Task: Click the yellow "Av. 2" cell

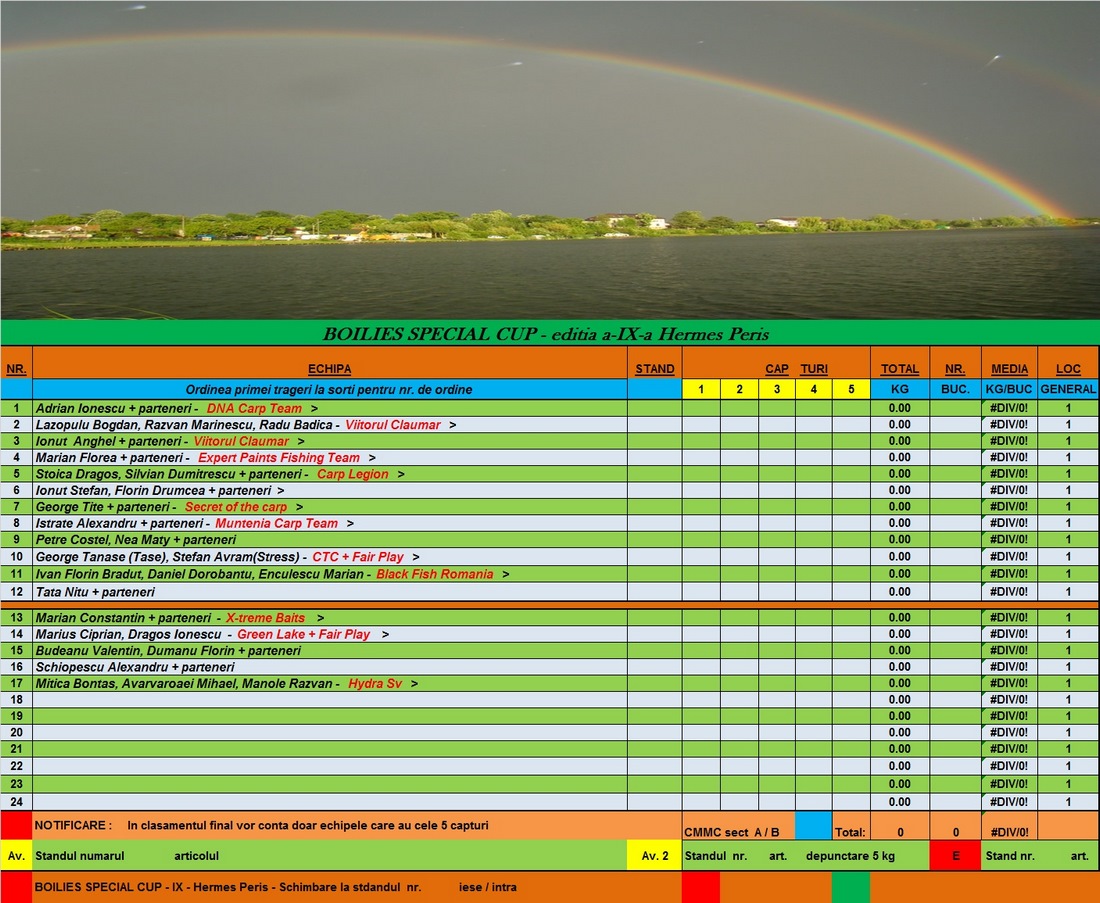Action: tap(655, 856)
